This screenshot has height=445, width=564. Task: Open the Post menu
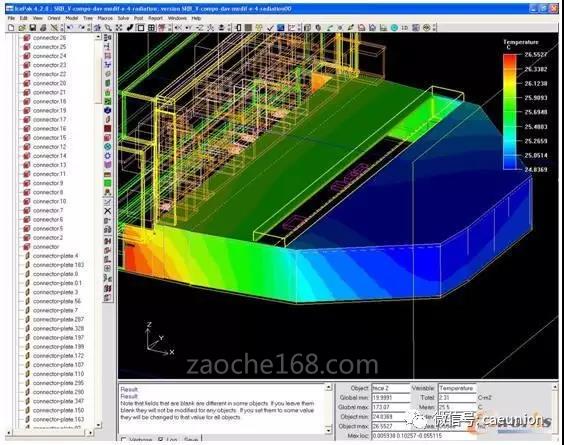[138, 18]
